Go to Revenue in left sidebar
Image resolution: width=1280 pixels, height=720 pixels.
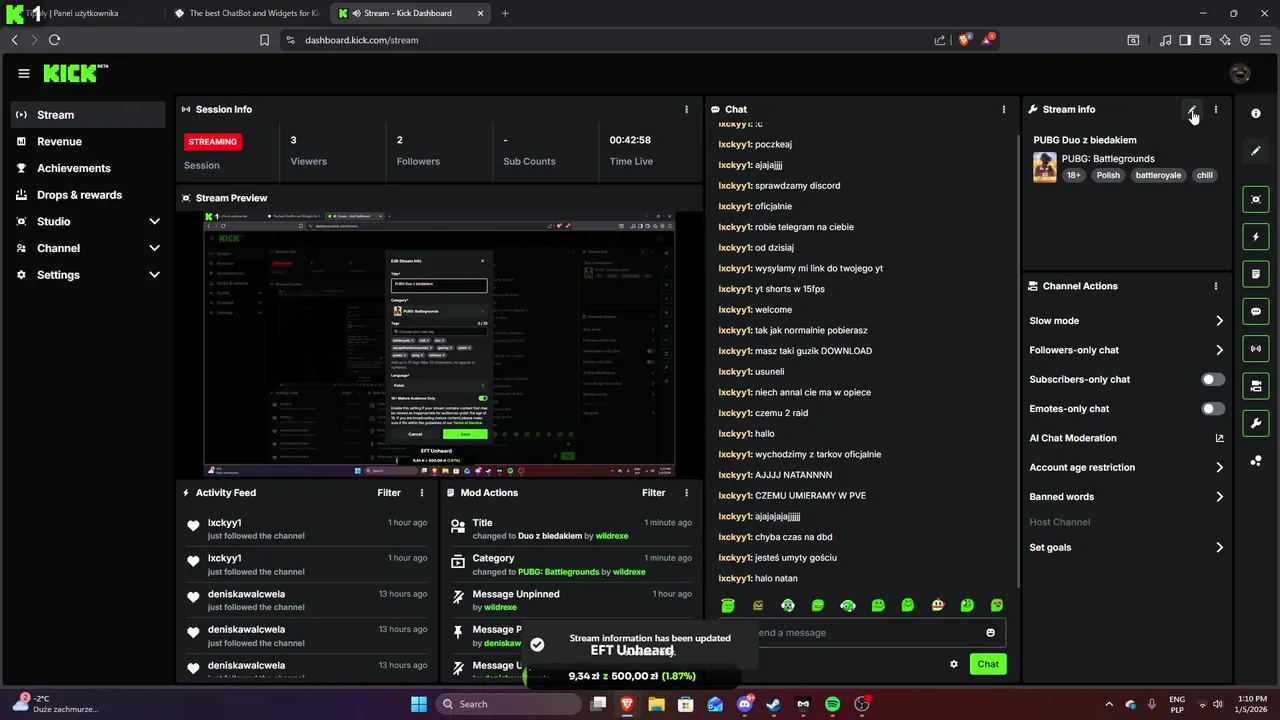[88, 142]
